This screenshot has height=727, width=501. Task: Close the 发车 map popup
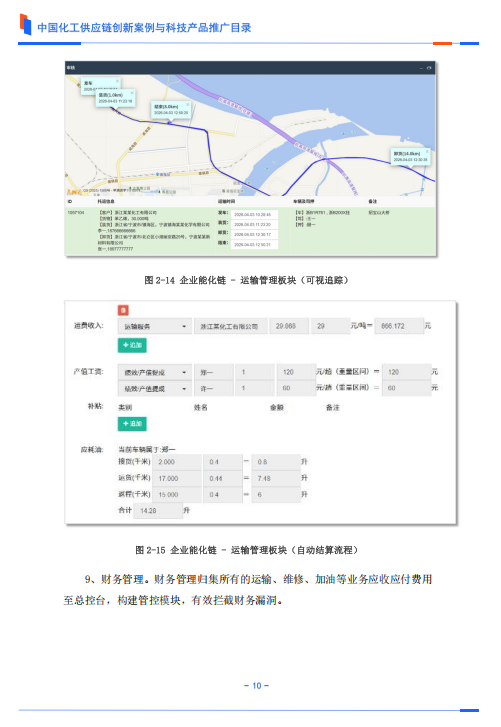tap(117, 81)
